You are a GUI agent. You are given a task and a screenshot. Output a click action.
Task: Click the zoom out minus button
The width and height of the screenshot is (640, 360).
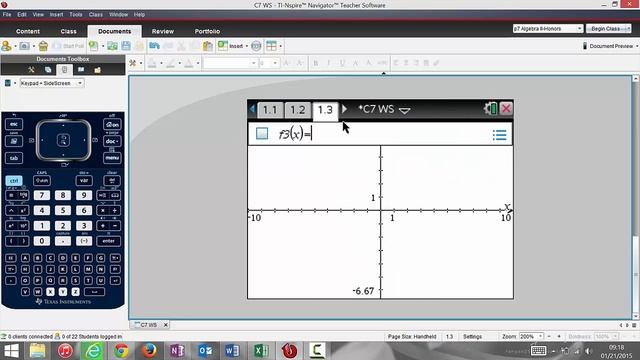coord(549,336)
